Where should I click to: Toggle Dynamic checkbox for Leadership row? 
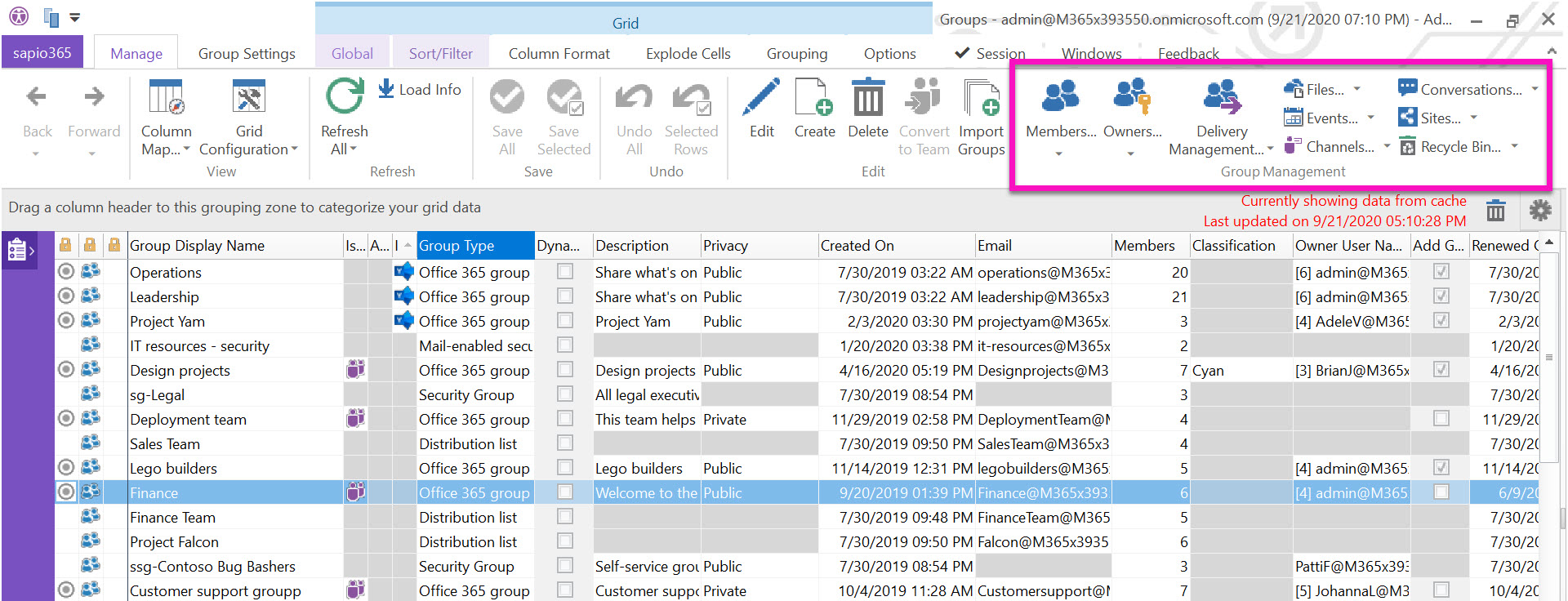coord(564,296)
